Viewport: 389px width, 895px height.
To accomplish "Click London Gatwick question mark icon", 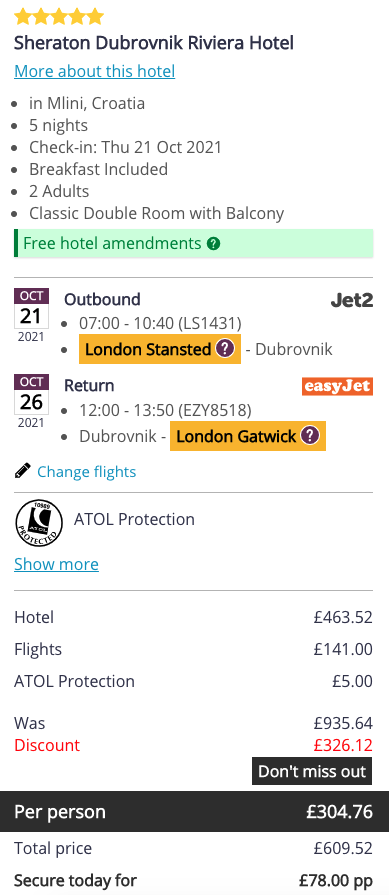I will point(310,436).
